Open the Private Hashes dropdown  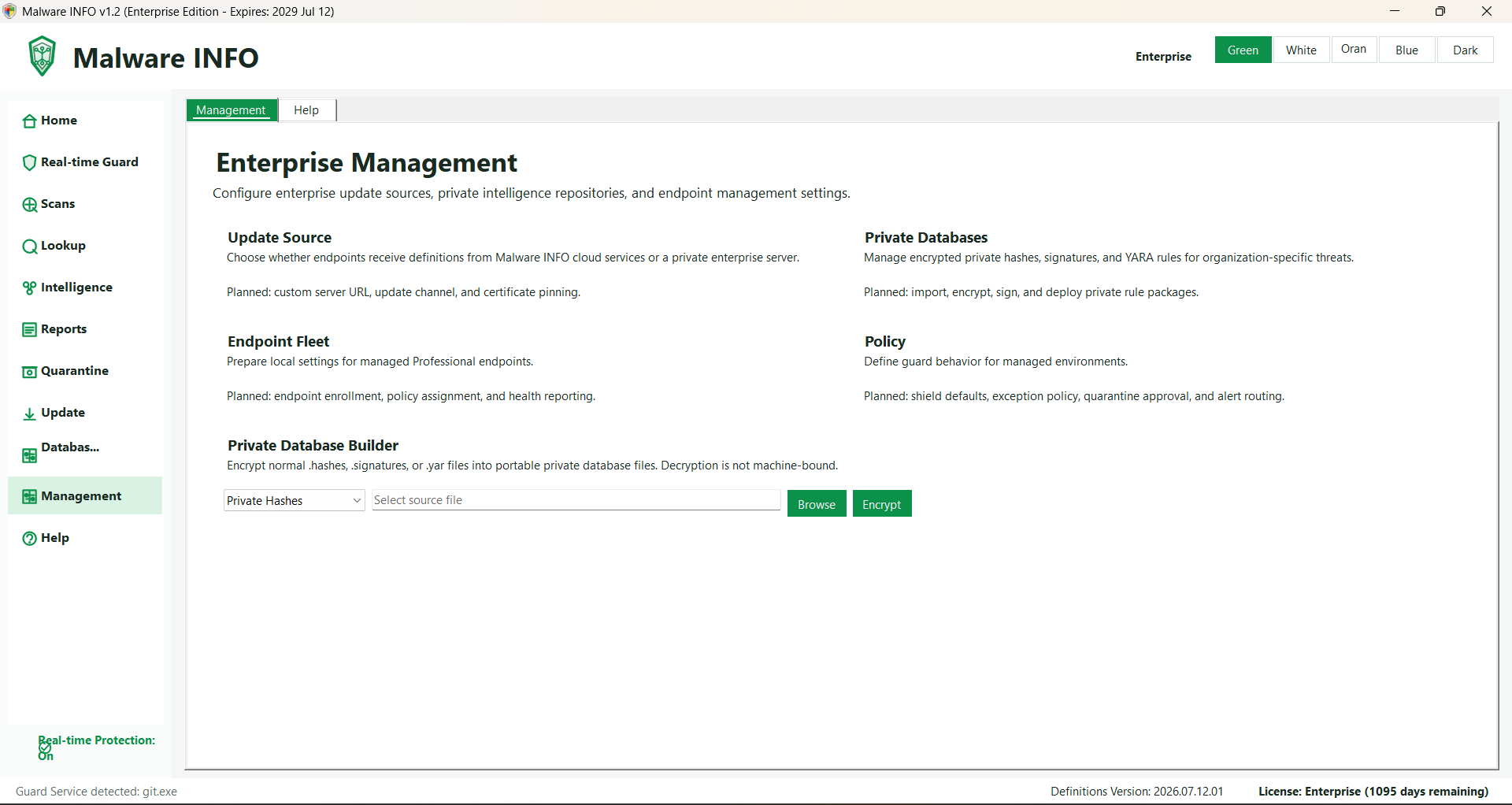point(295,501)
